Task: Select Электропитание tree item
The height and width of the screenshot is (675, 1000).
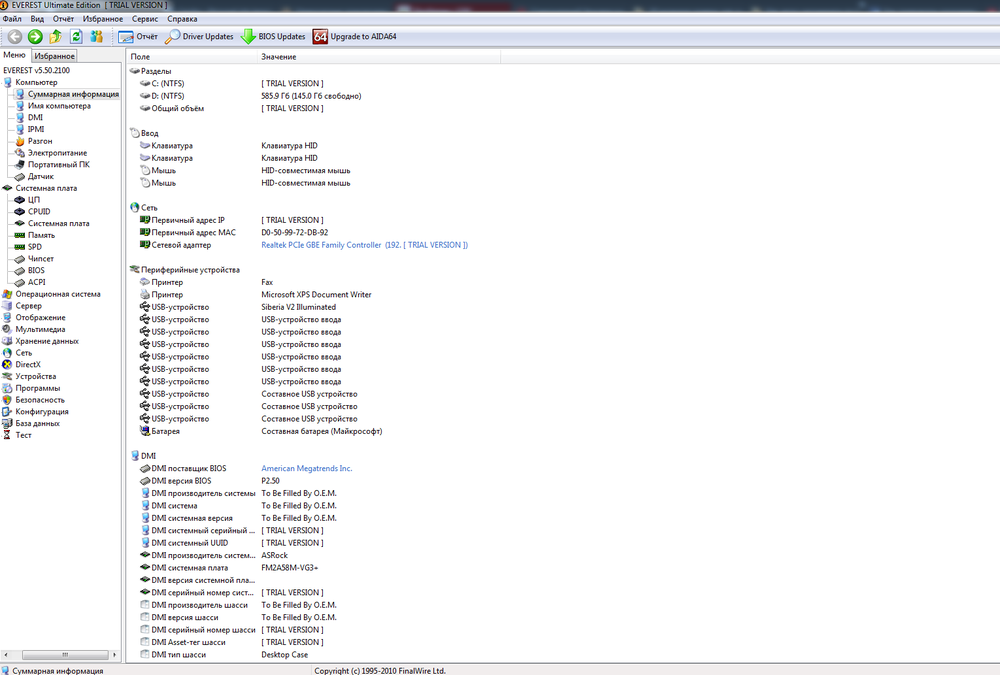Action: 57,153
